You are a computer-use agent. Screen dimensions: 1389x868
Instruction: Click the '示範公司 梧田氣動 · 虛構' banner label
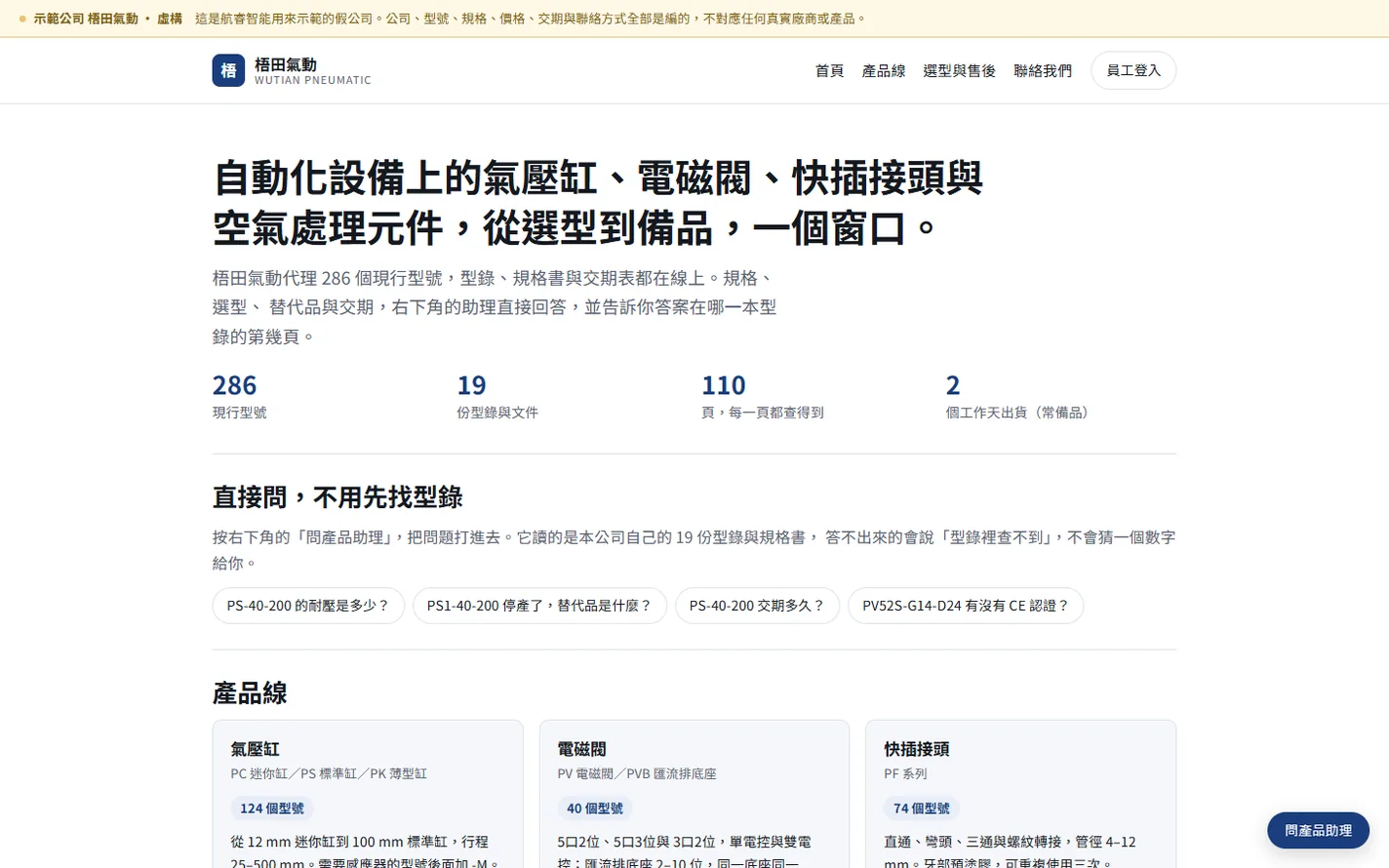[108, 19]
